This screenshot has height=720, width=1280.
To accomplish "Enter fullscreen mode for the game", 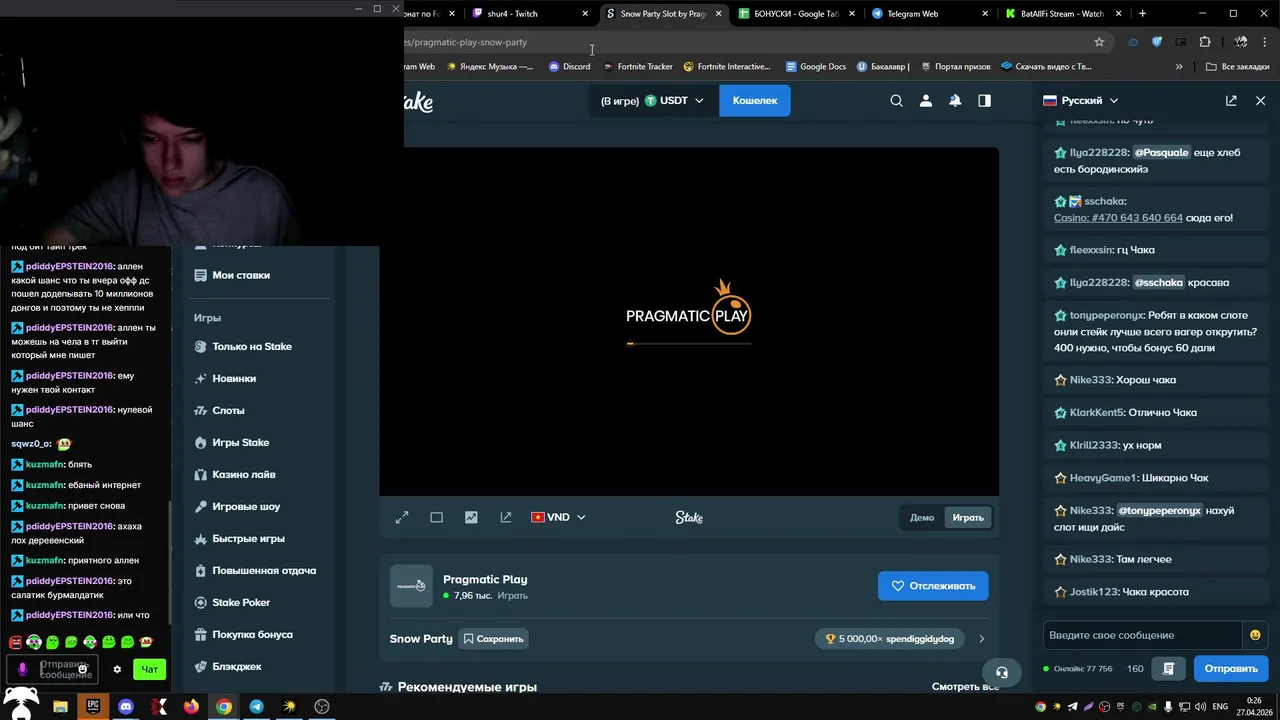I will (402, 517).
